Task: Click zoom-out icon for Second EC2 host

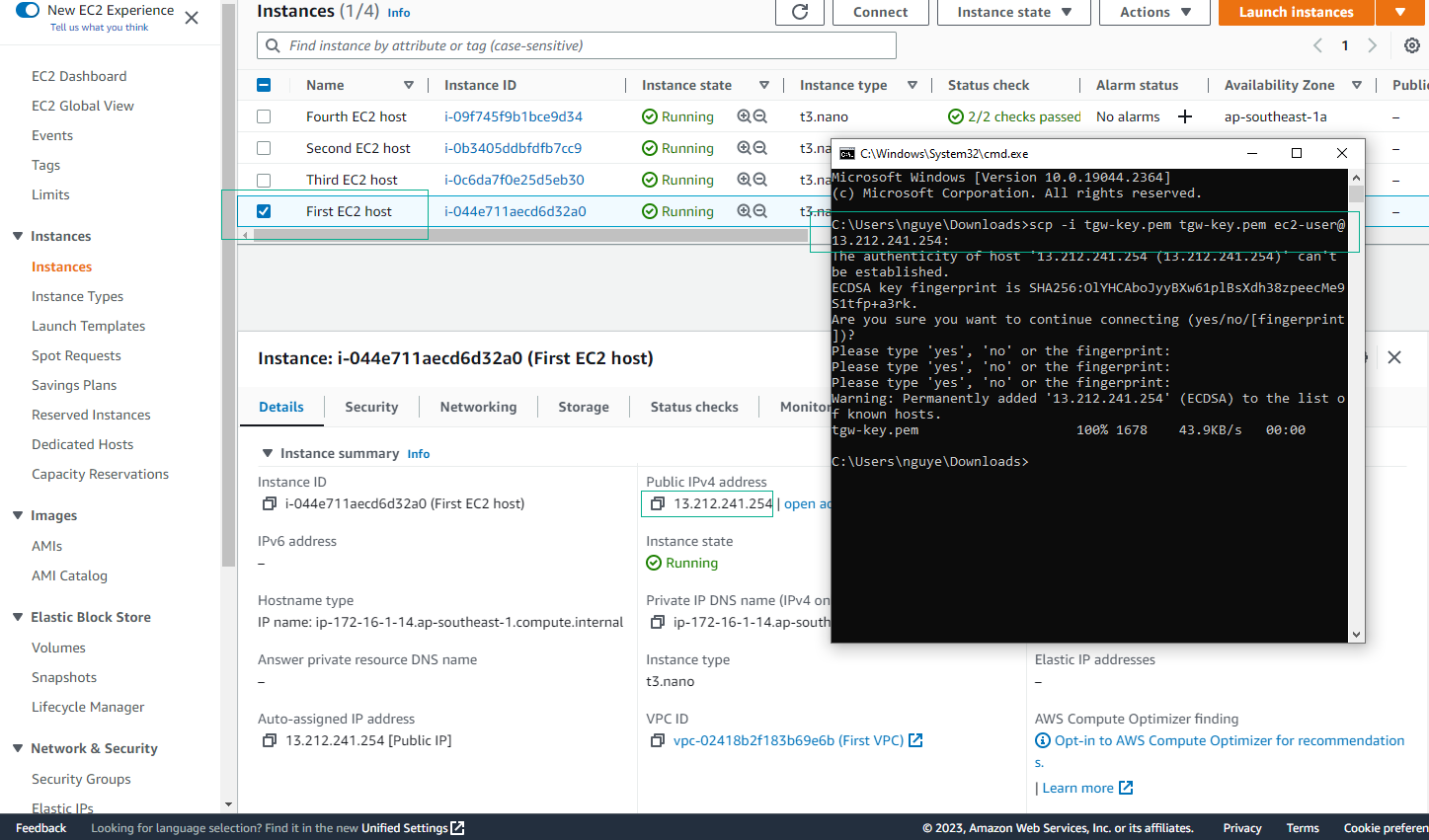Action: coord(760,148)
